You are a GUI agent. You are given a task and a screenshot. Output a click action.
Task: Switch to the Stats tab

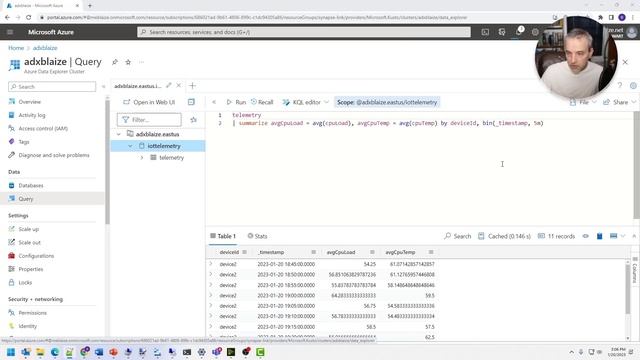coord(257,236)
